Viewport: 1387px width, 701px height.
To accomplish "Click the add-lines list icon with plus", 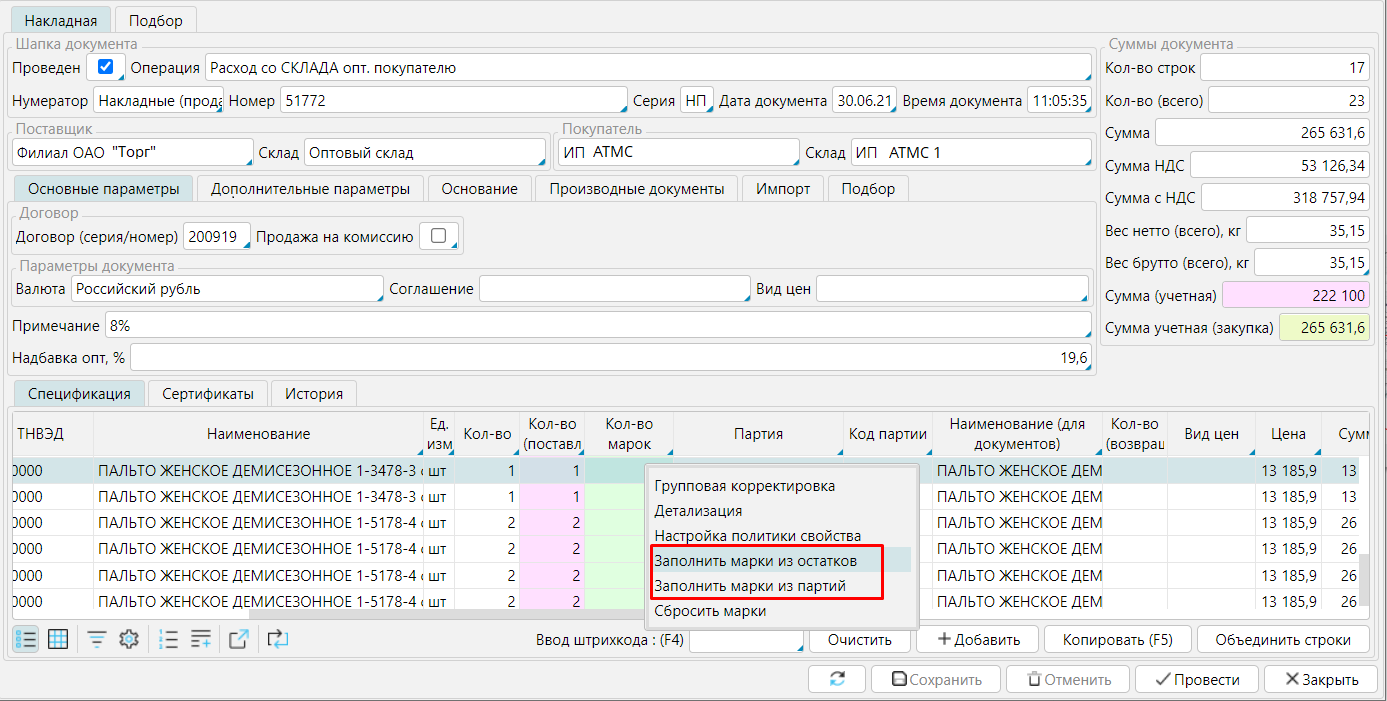I will [201, 640].
